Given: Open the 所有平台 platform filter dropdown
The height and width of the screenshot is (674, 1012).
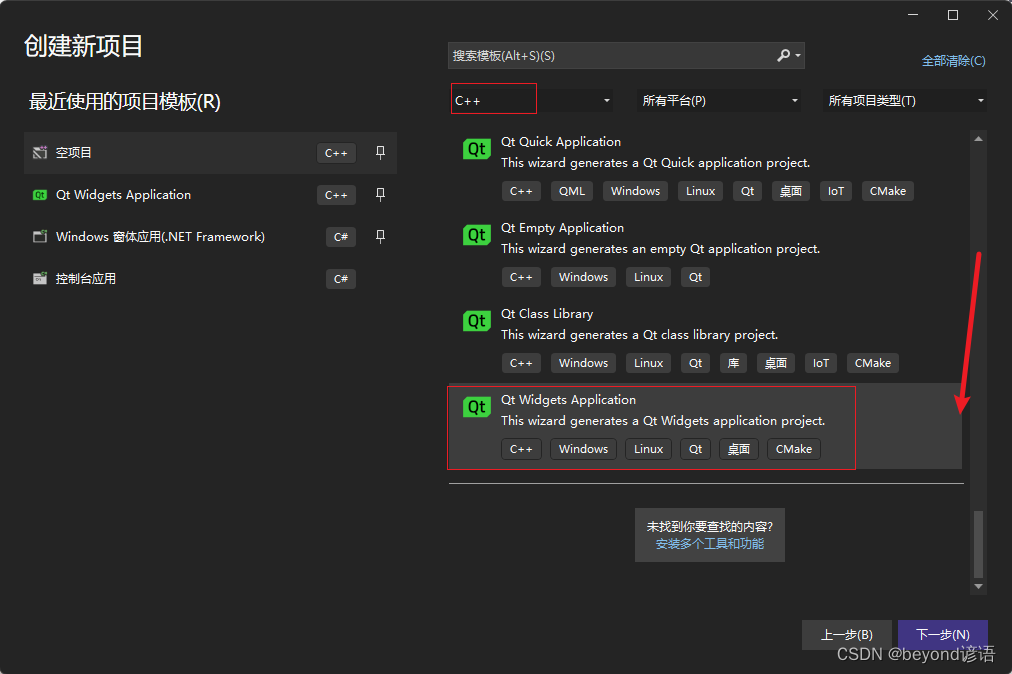Looking at the screenshot, I should pos(718,101).
